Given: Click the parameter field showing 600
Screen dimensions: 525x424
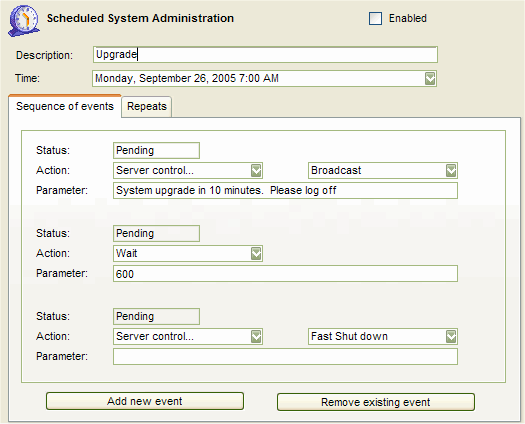Looking at the screenshot, I should pyautogui.click(x=285, y=274).
